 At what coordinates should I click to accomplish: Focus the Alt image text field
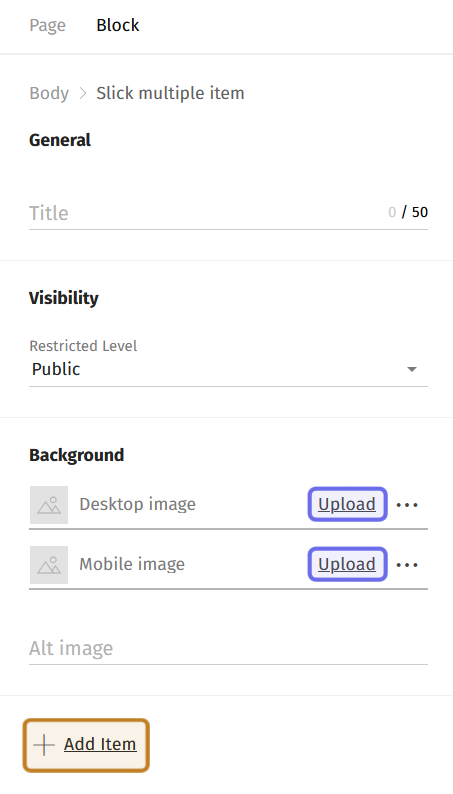tap(228, 649)
